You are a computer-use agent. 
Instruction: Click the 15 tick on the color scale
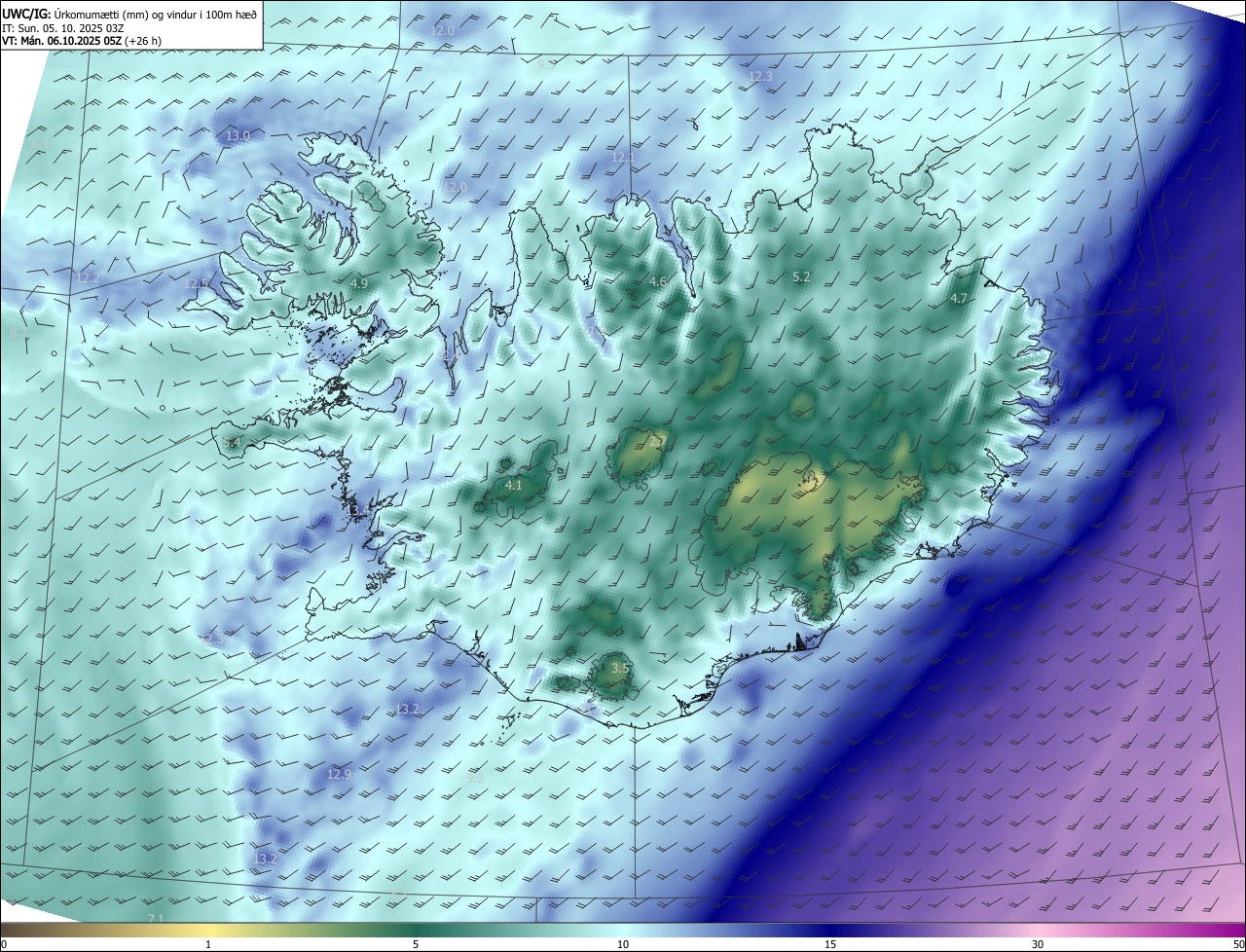[830, 944]
